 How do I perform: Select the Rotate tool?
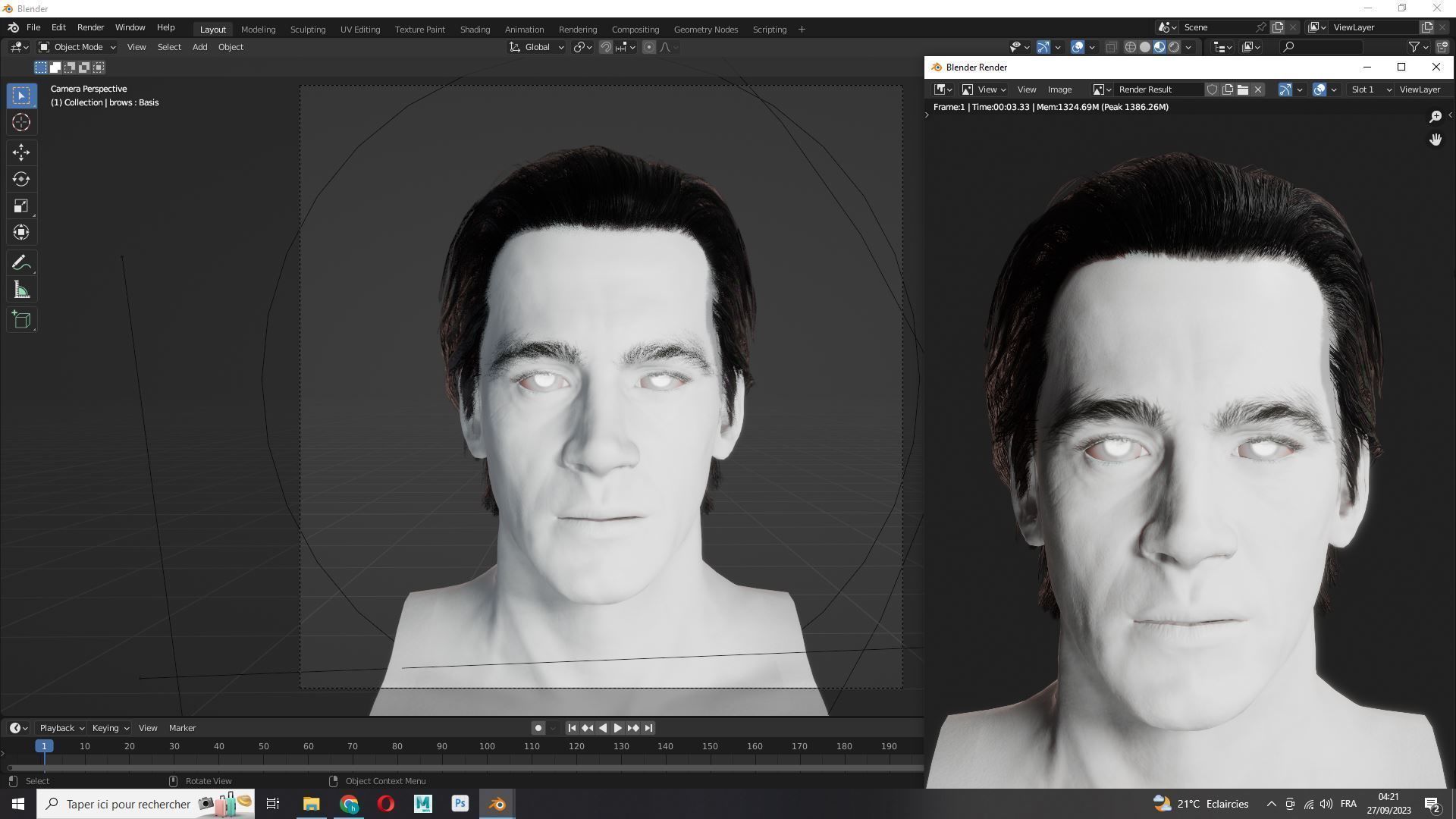[21, 179]
